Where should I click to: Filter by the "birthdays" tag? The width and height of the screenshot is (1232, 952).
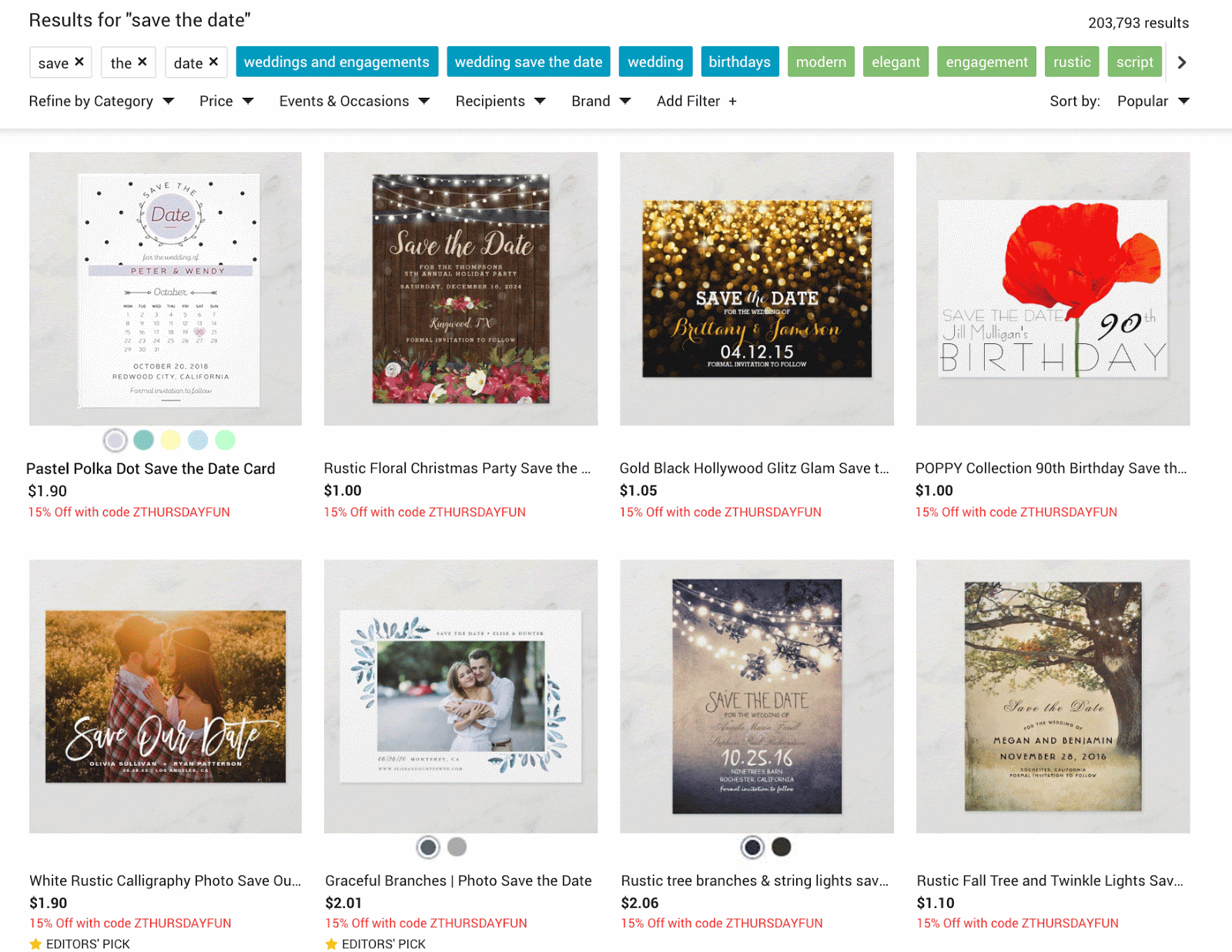[x=739, y=62]
